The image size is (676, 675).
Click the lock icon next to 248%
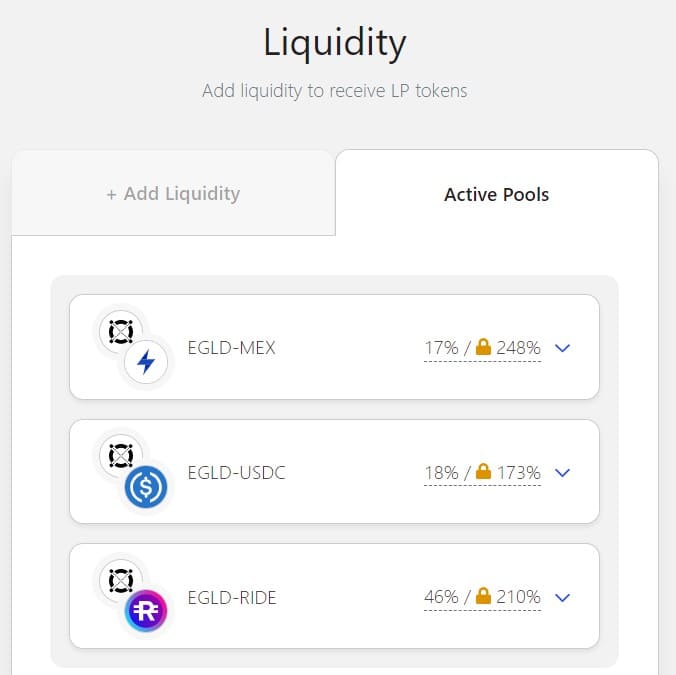pos(483,347)
